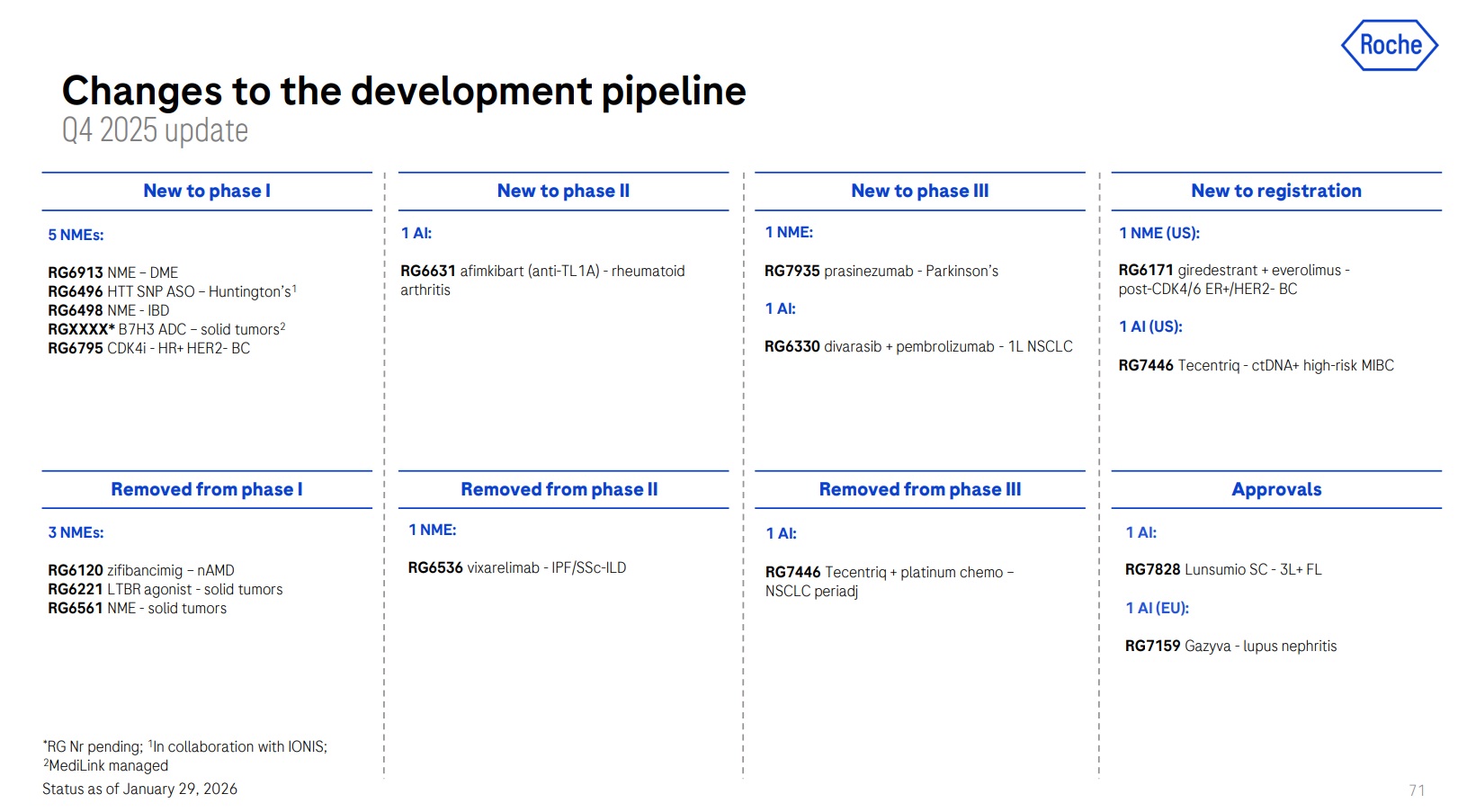Click the Roche logo
The height and width of the screenshot is (812, 1467).
(1389, 45)
